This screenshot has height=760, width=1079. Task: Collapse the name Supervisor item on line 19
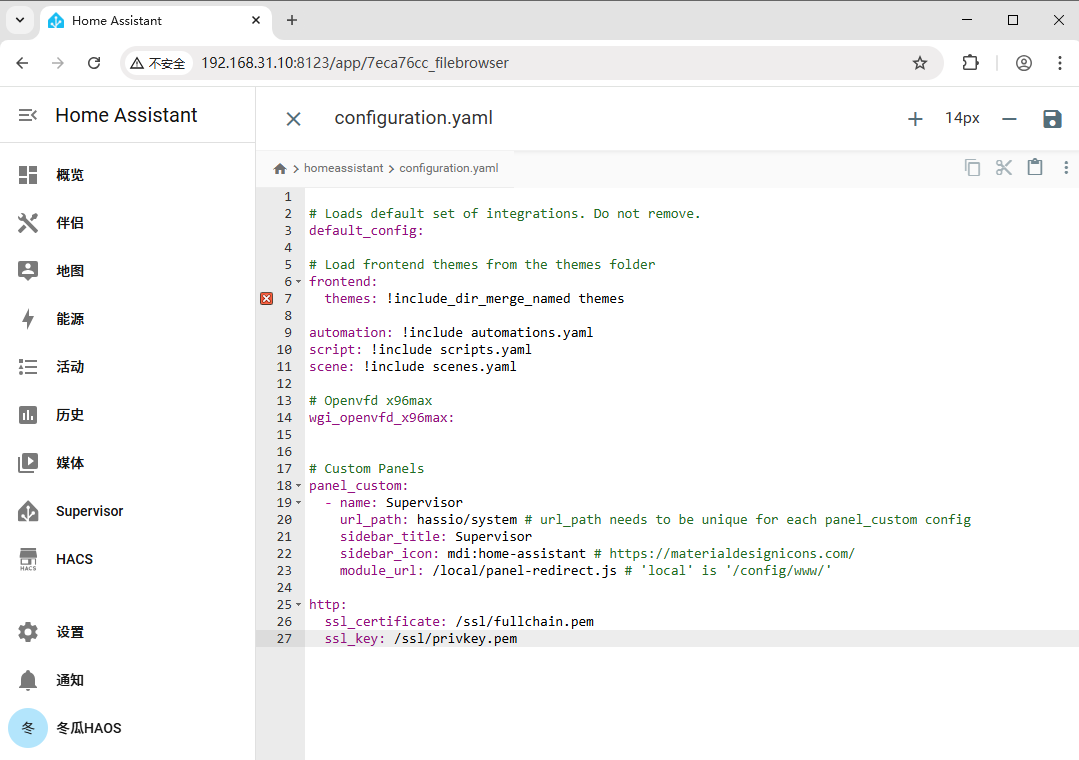coord(298,503)
